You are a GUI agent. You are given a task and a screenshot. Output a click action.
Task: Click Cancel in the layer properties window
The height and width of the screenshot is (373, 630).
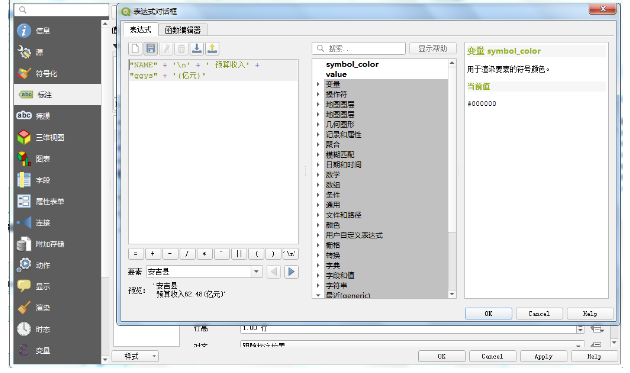(493, 356)
